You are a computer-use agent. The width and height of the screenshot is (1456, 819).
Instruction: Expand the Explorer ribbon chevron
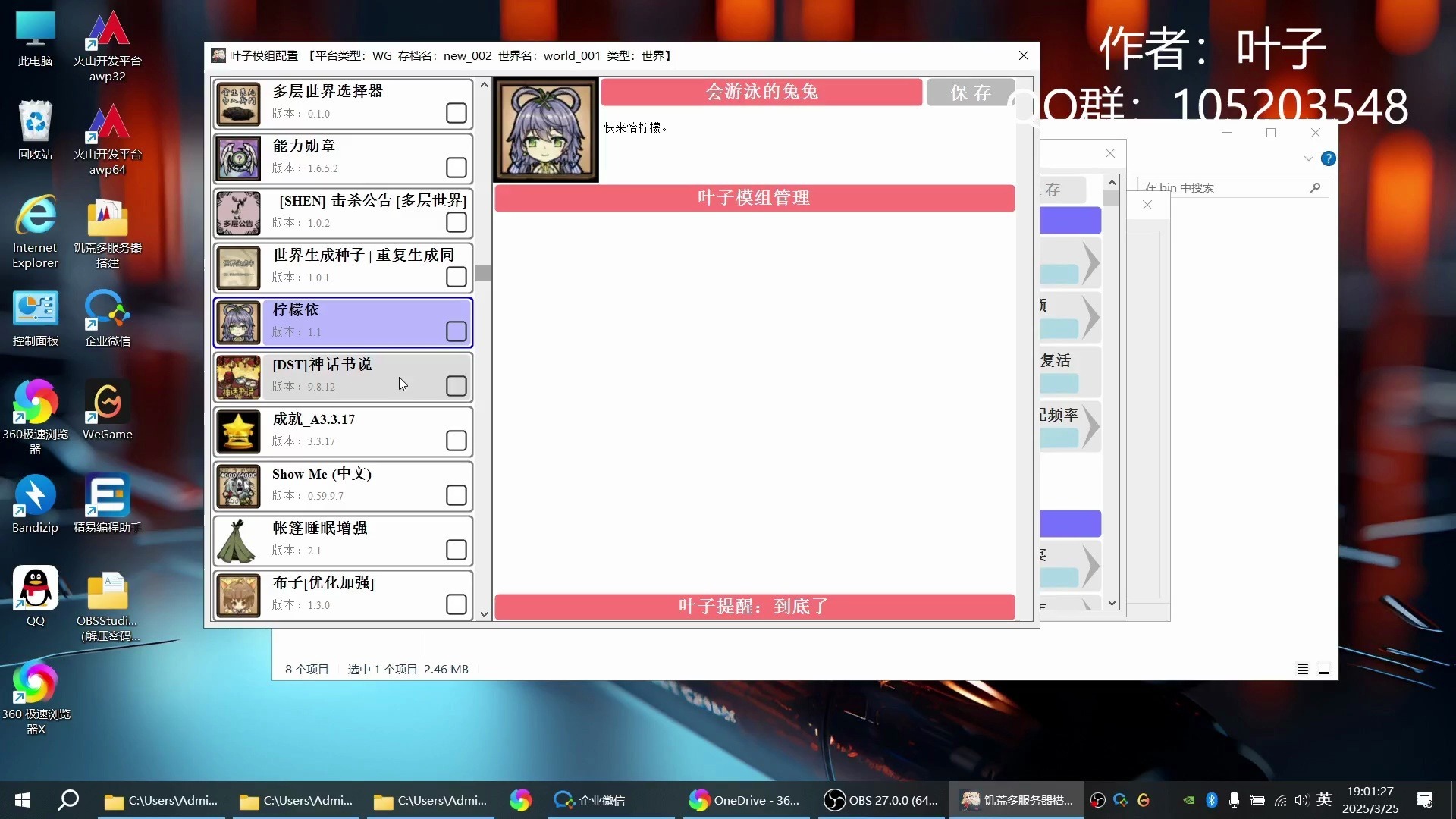tap(1309, 158)
